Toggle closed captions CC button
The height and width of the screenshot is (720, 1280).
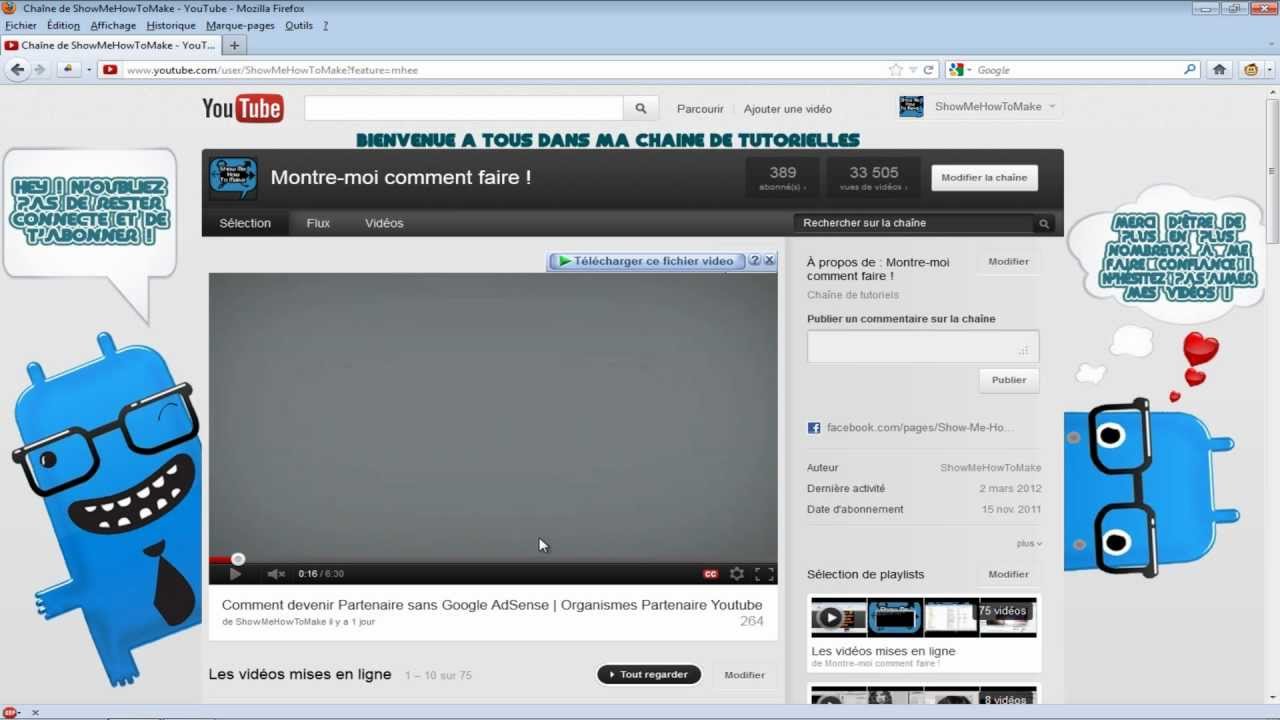[711, 574]
